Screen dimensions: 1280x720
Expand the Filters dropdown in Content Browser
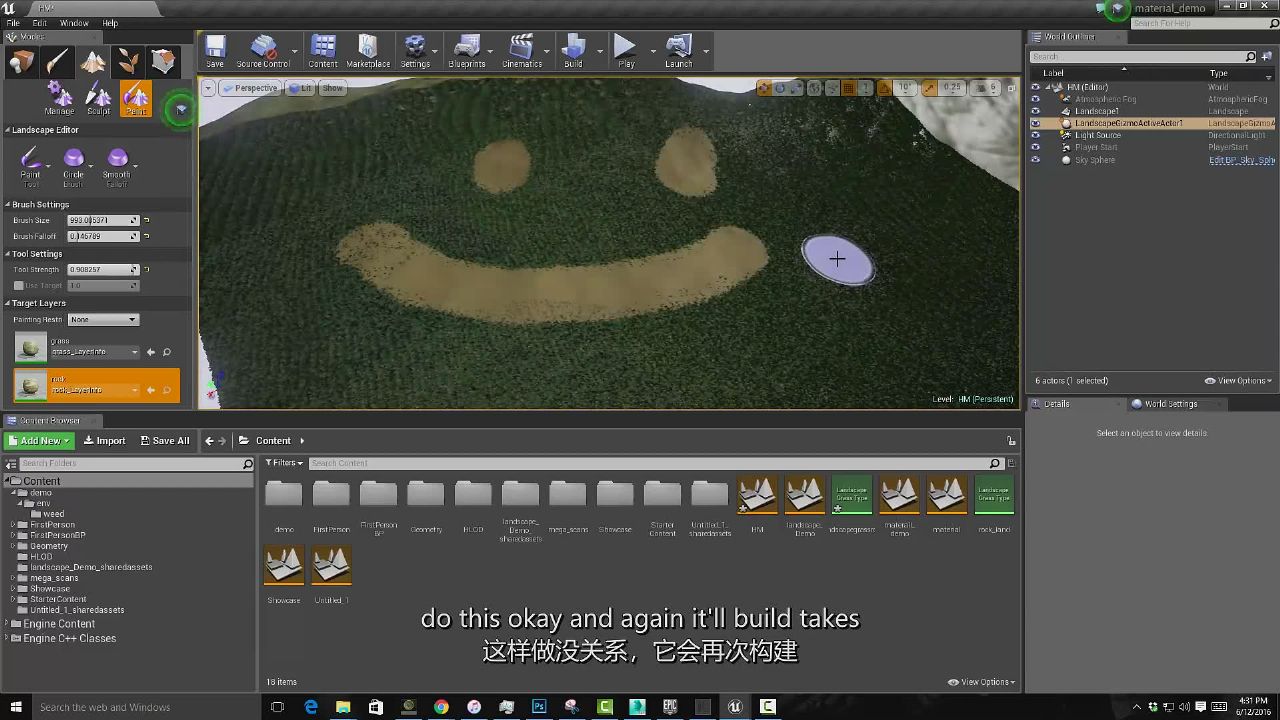tap(284, 463)
